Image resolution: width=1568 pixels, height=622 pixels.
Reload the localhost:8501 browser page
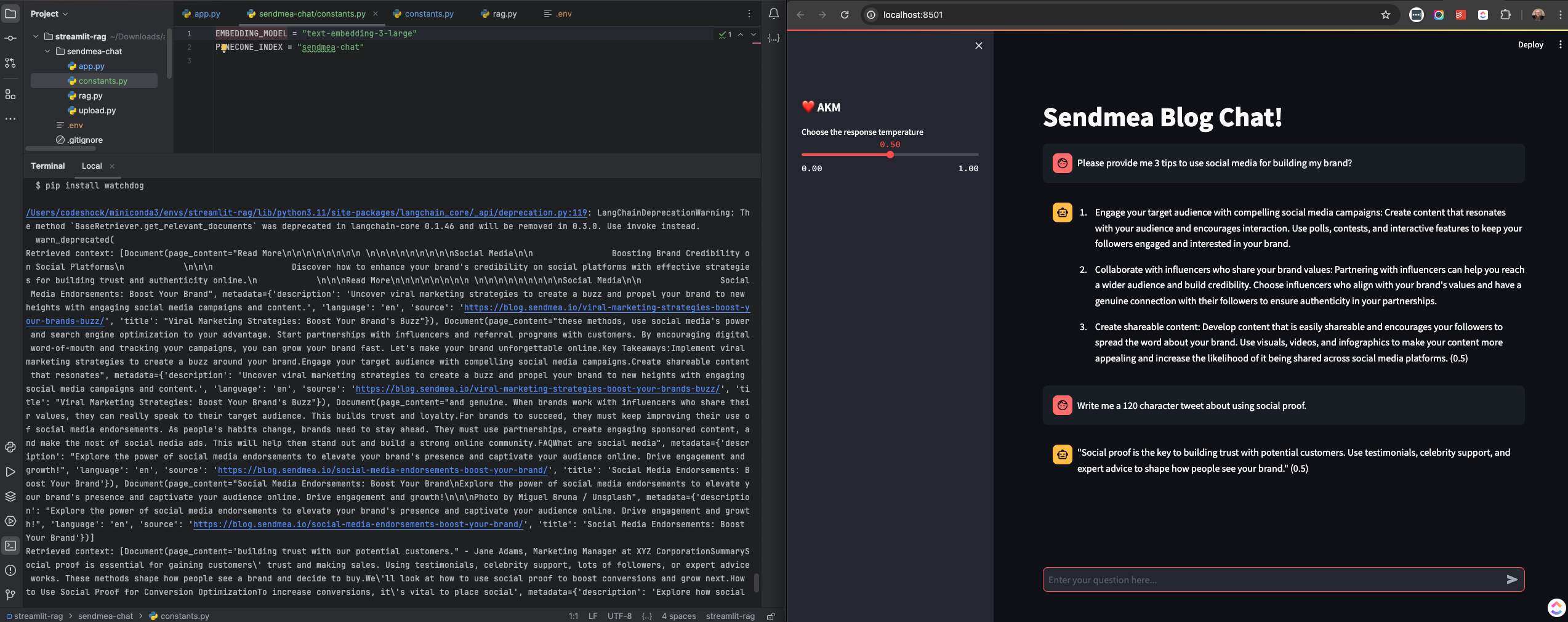(845, 15)
